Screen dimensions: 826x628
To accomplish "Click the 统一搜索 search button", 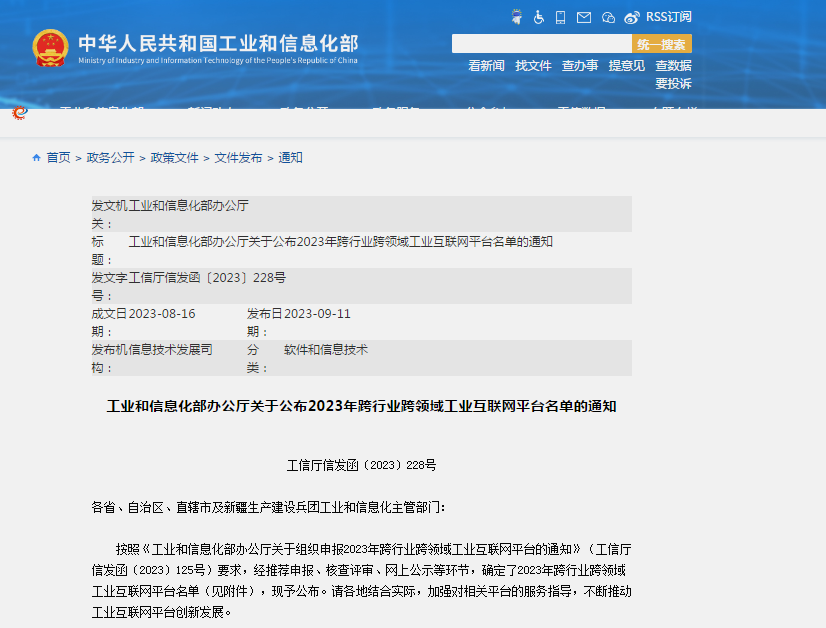I will click(661, 44).
